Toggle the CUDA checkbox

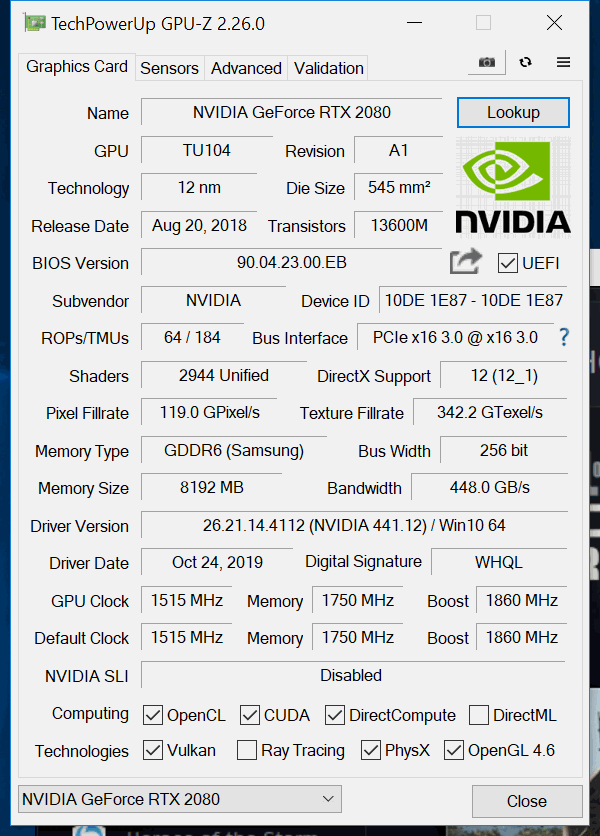250,715
